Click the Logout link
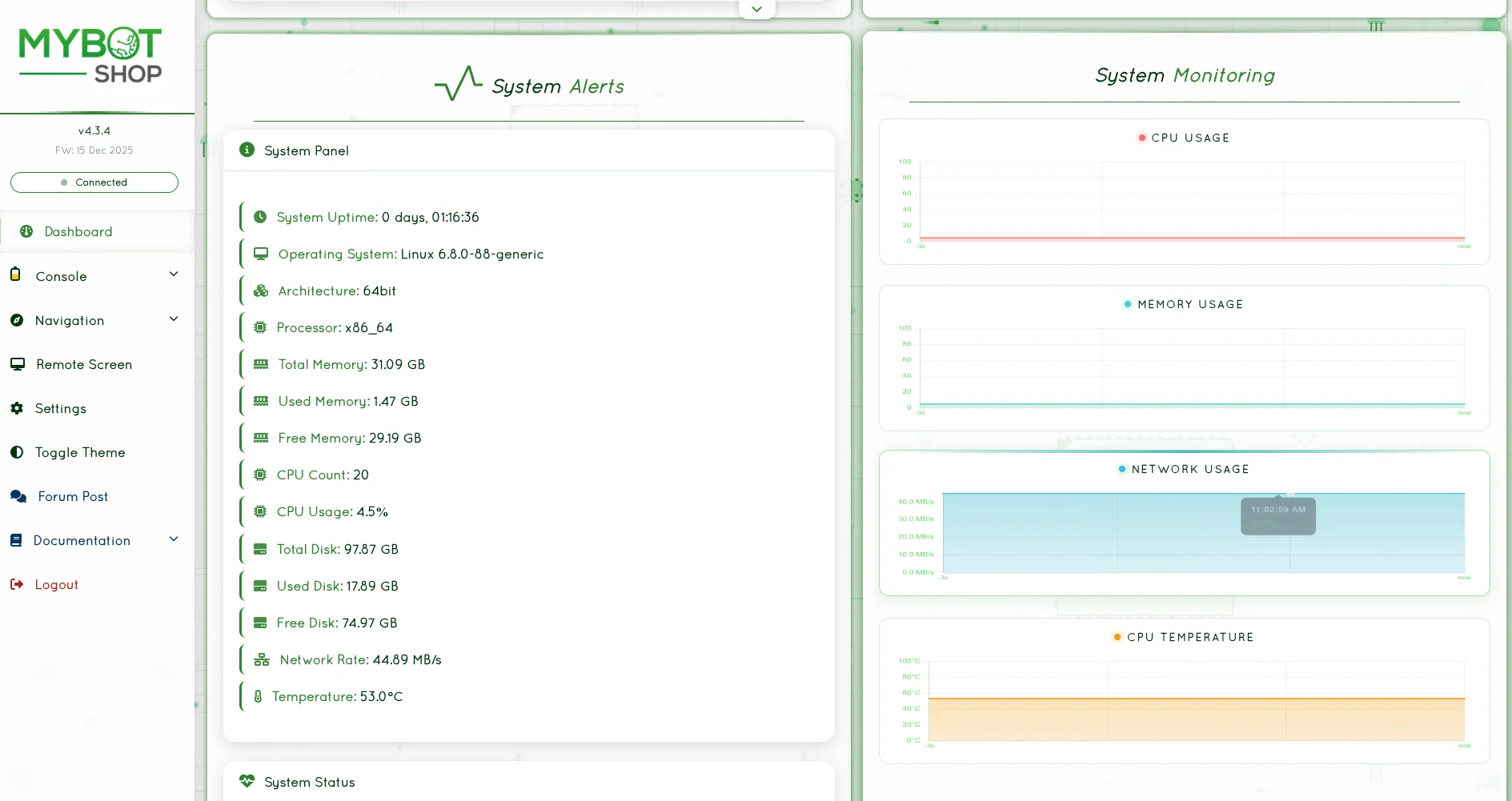Image resolution: width=1512 pixels, height=801 pixels. (57, 584)
